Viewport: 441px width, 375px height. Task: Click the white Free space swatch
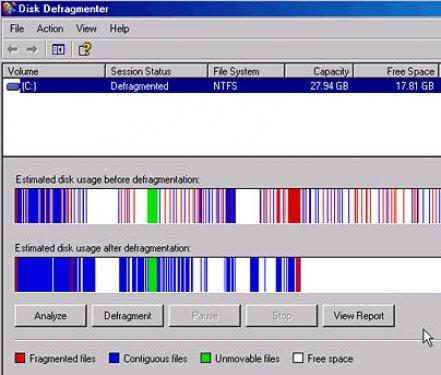point(298,358)
